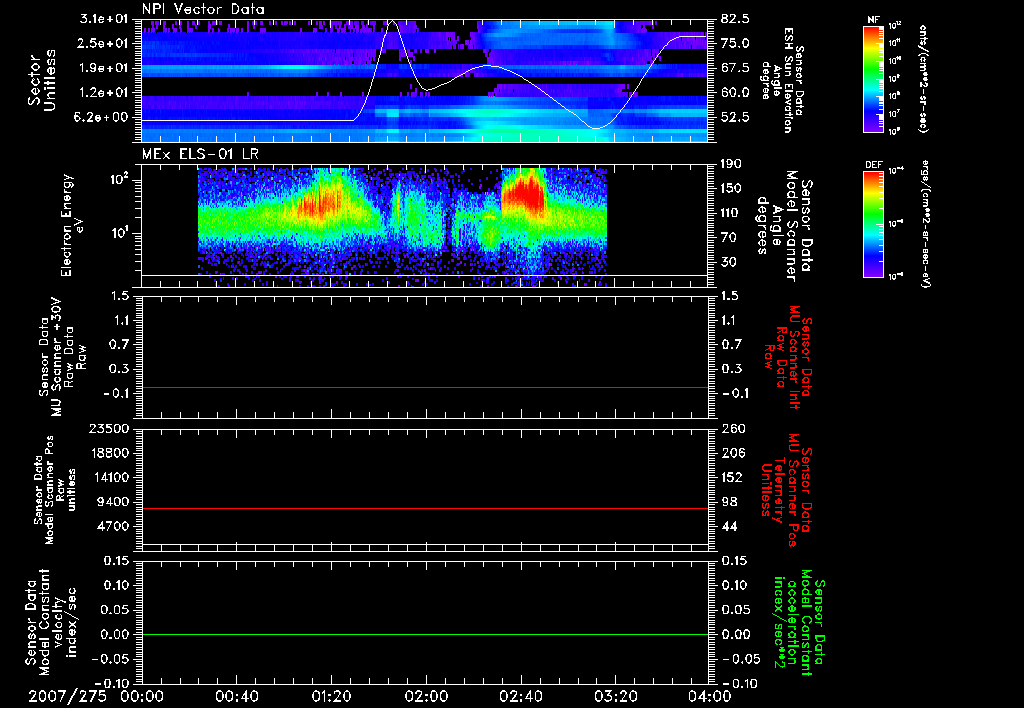Click the "110" scanner angle tick label
This screenshot has height=708, width=1024.
pyautogui.click(x=731, y=213)
